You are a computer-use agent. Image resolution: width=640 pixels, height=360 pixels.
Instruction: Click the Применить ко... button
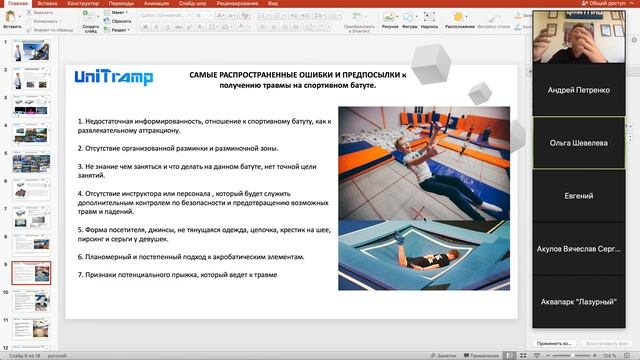point(554,344)
